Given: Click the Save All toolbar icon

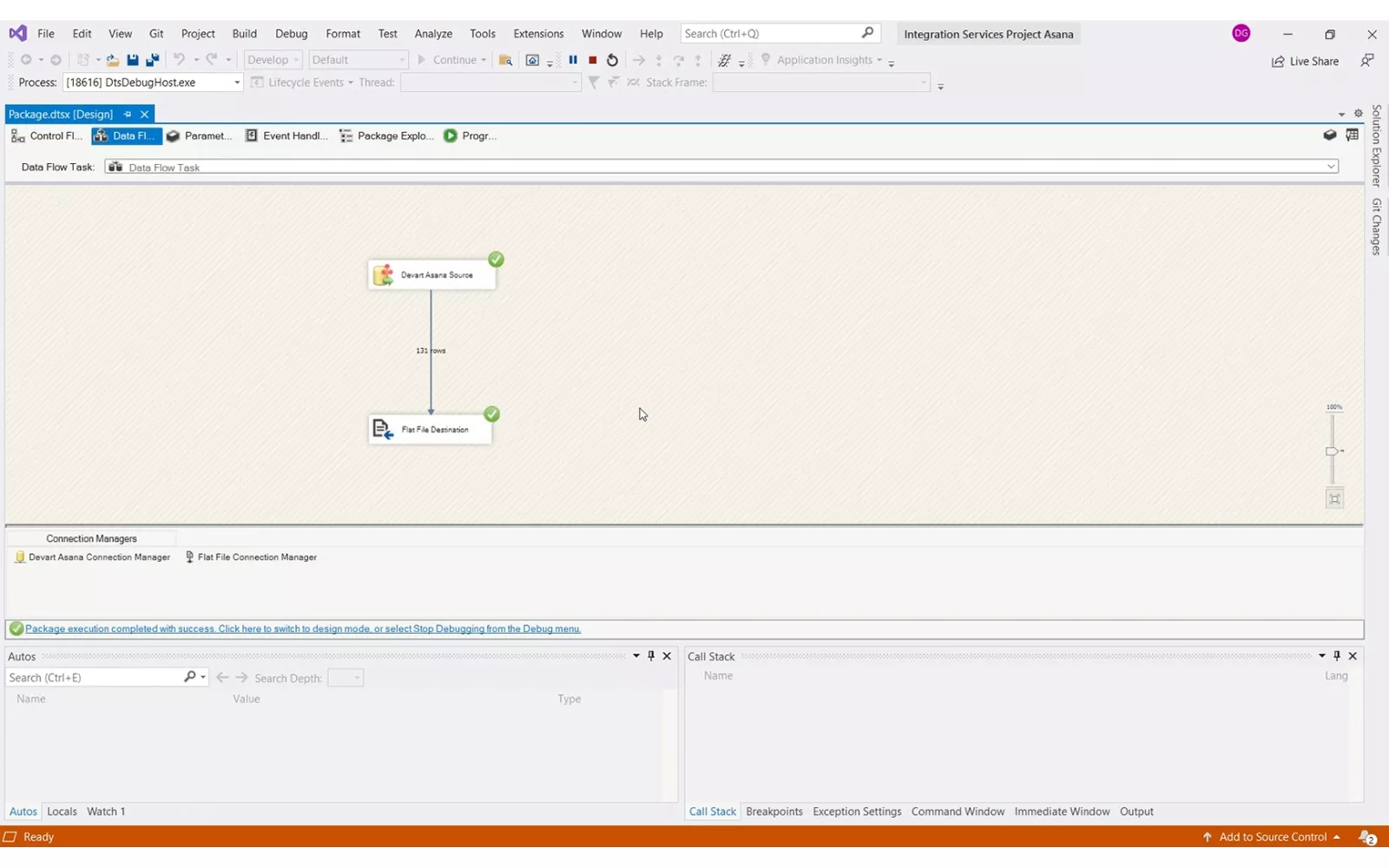Looking at the screenshot, I should pos(152,60).
